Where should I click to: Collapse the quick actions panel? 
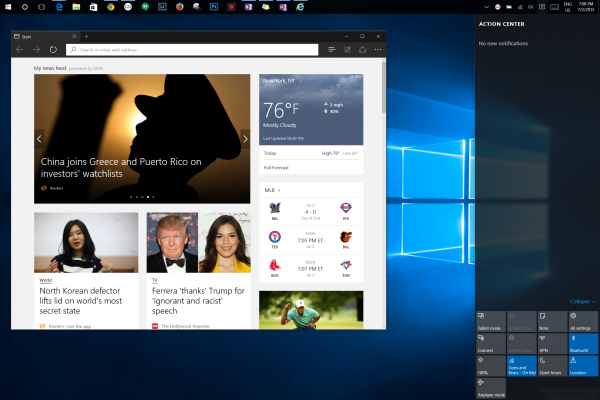(x=582, y=301)
